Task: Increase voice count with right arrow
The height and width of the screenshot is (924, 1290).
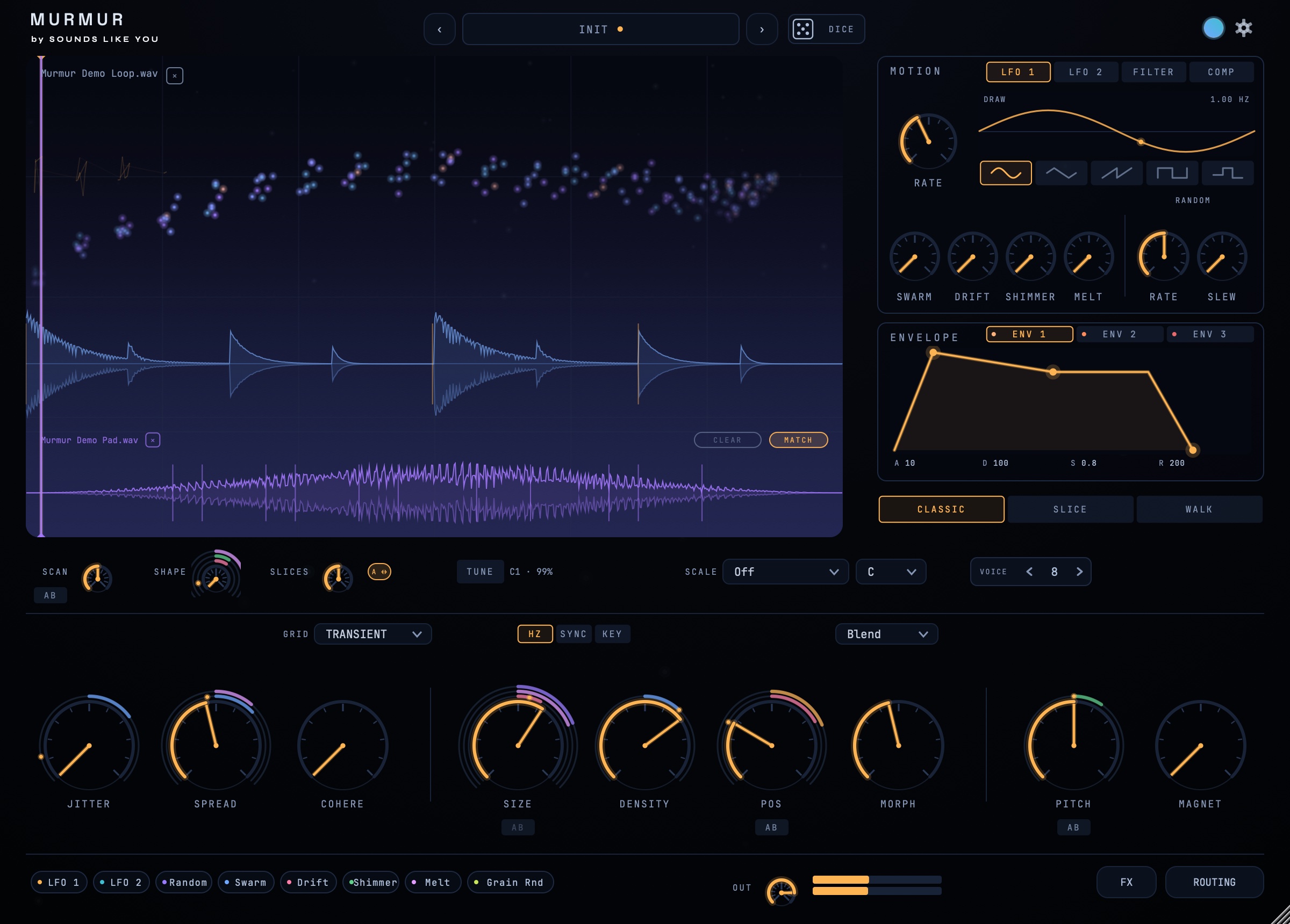Action: [x=1079, y=572]
